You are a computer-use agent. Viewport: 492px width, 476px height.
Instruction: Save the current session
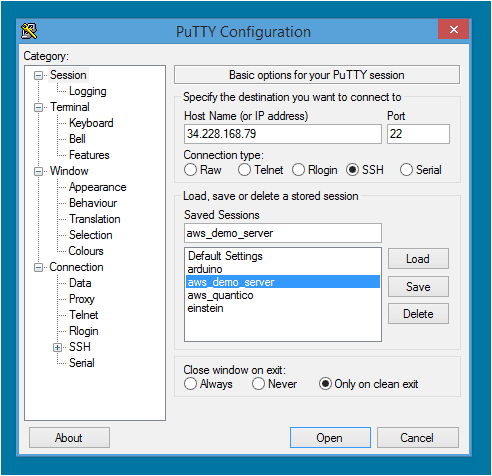pos(418,287)
